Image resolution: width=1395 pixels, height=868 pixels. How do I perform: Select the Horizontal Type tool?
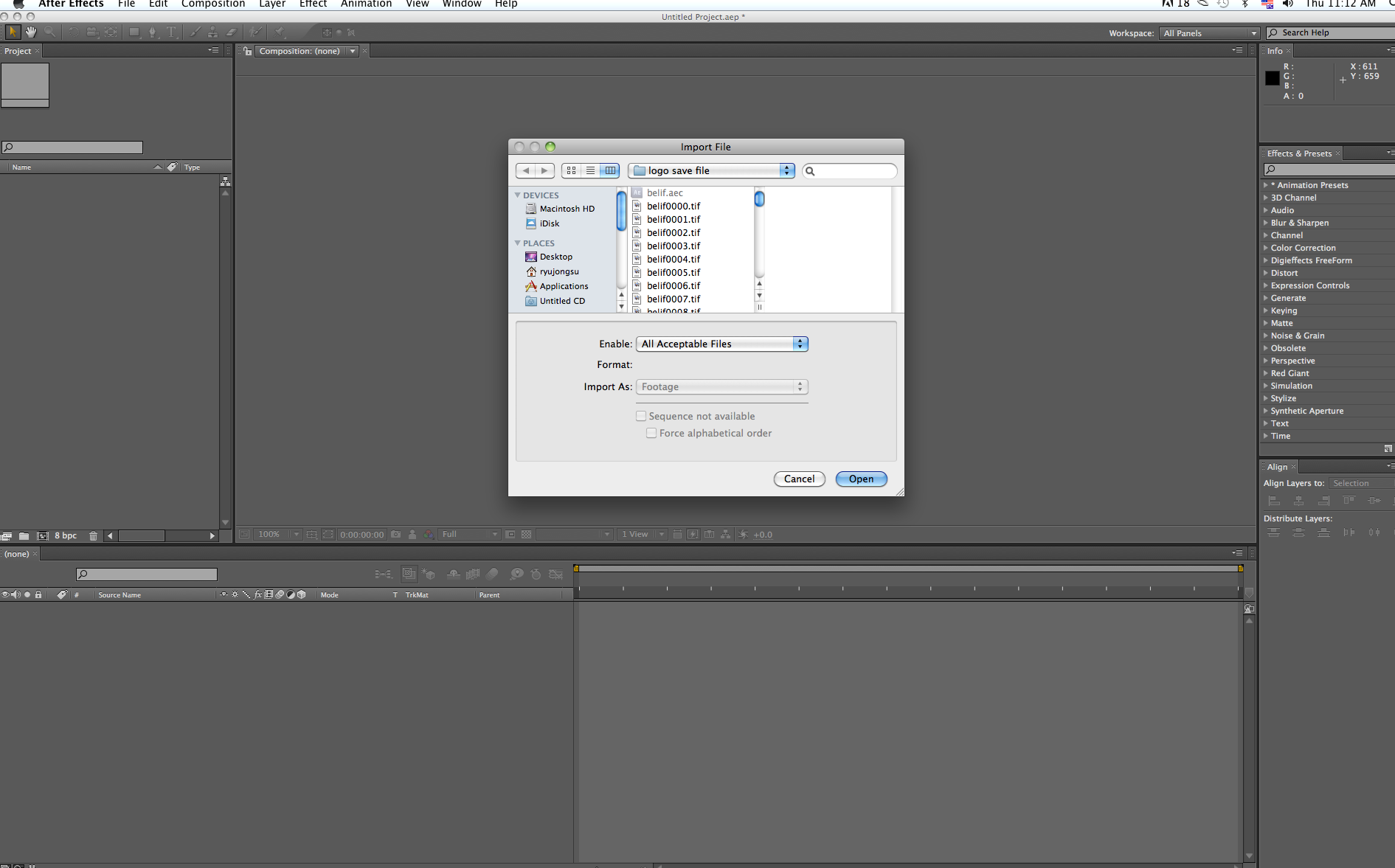[x=171, y=32]
